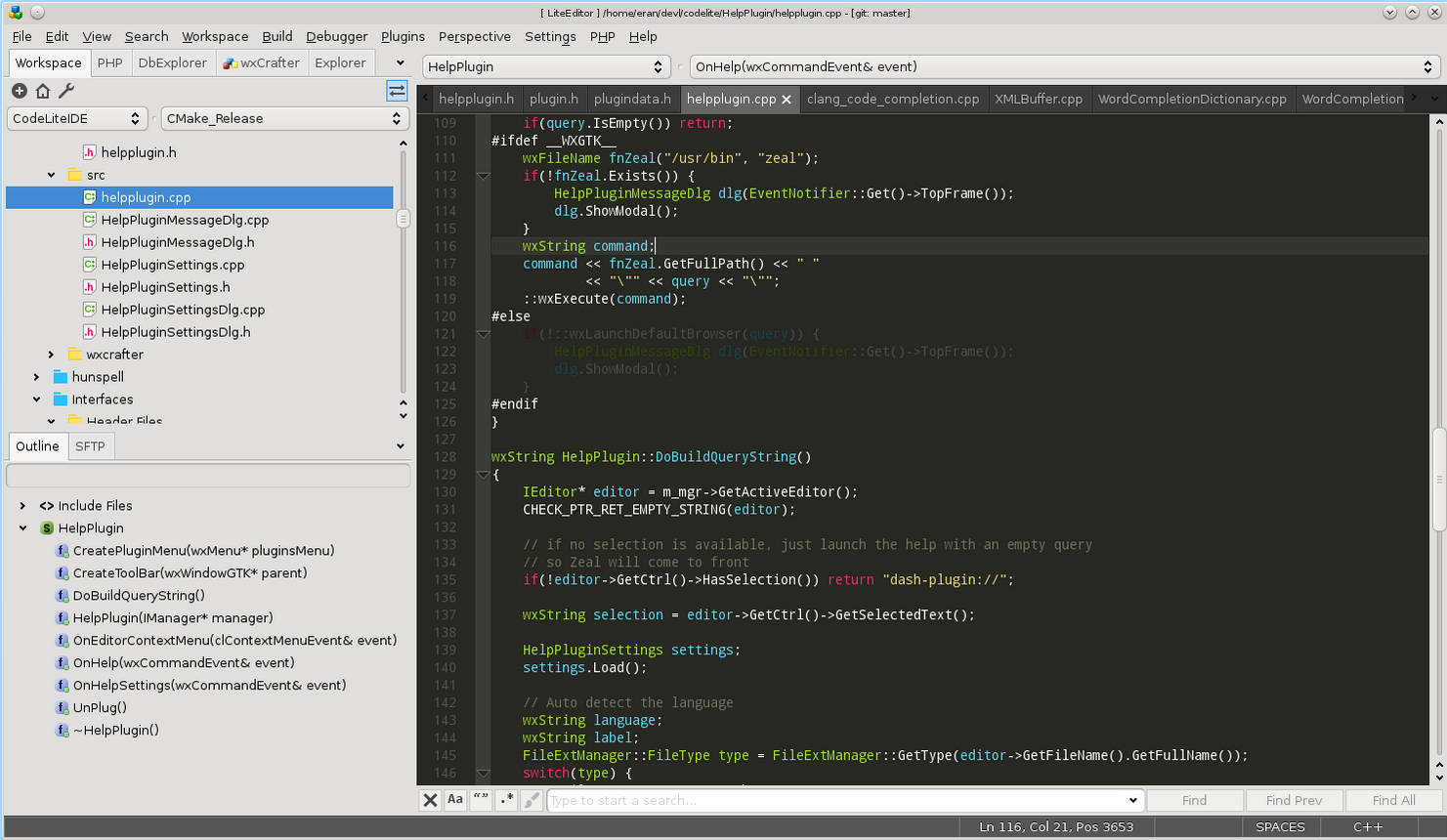This screenshot has height=840, width=1447.
Task: Open the OnHelp function navigation dropdown
Action: [x=1065, y=66]
